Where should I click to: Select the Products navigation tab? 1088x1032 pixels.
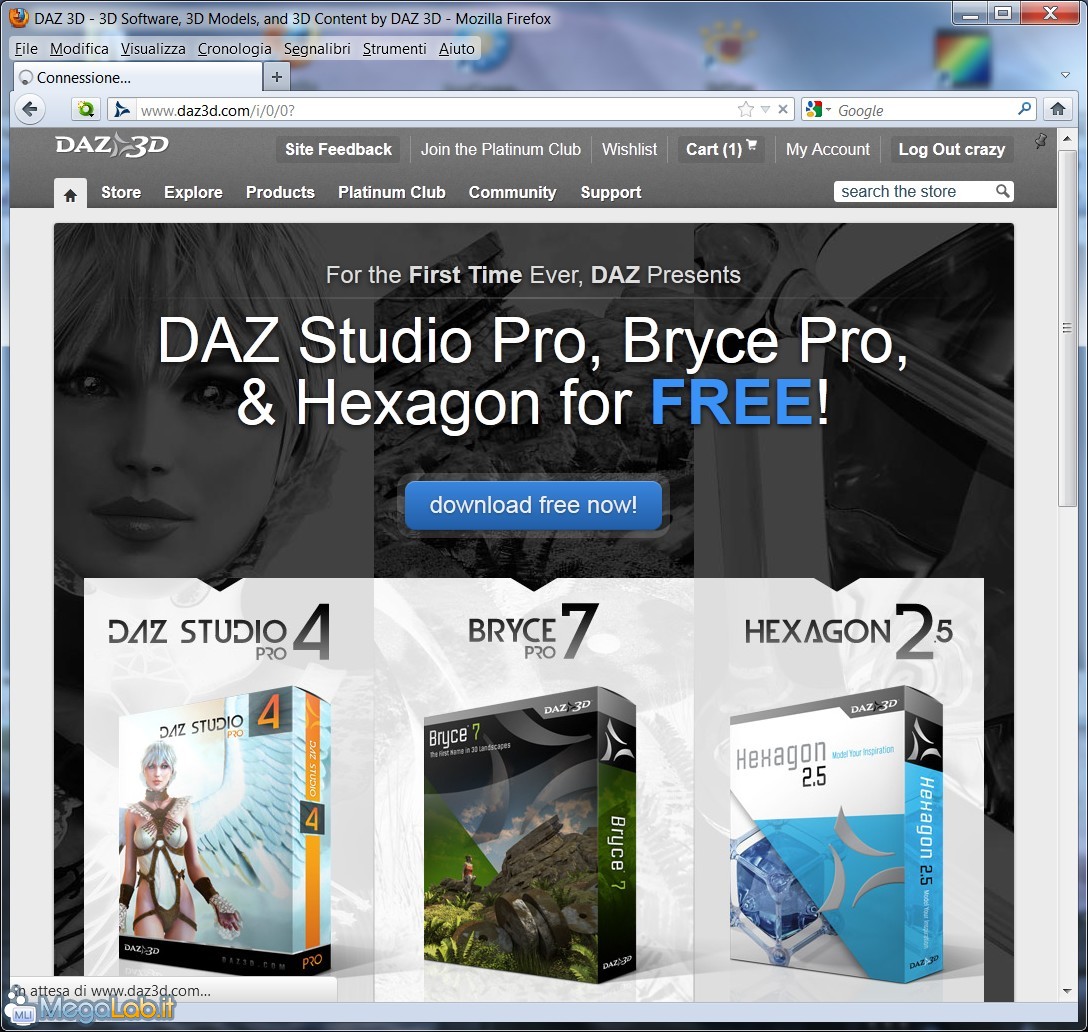[280, 192]
